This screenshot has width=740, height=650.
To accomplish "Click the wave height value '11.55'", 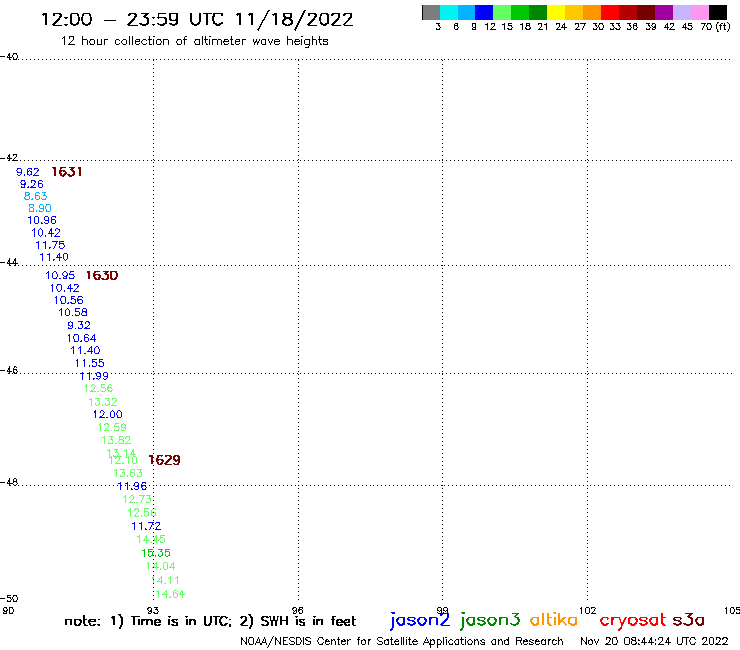I will coord(90,363).
